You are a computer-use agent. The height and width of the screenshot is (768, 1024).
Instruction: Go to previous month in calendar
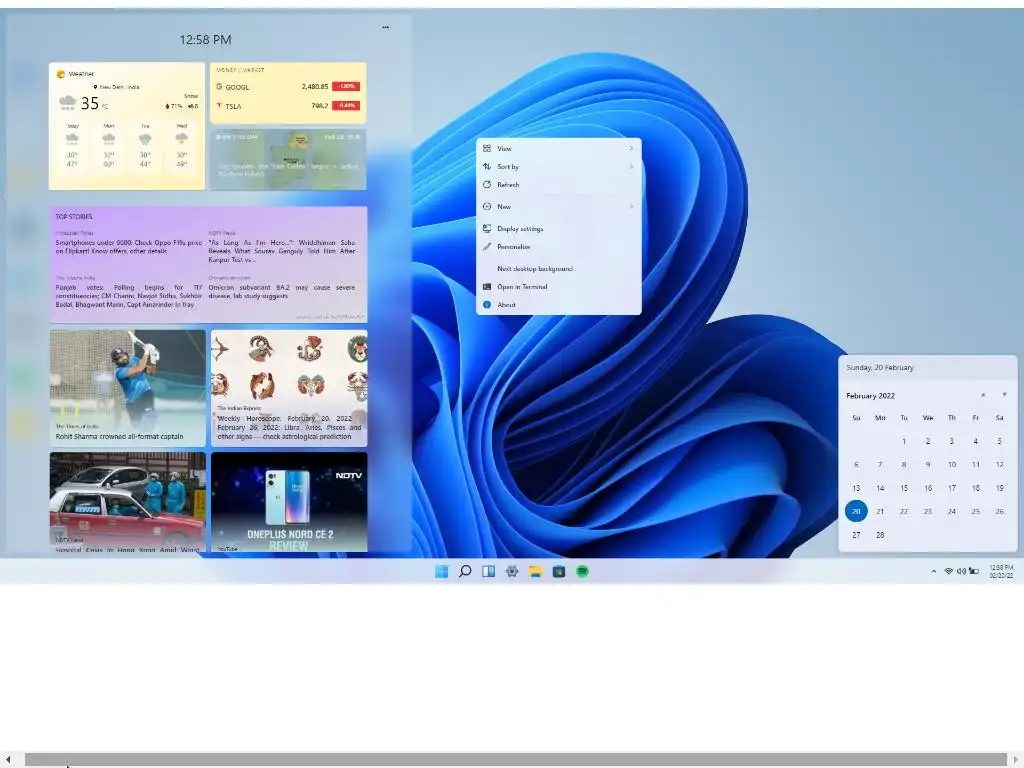point(983,395)
